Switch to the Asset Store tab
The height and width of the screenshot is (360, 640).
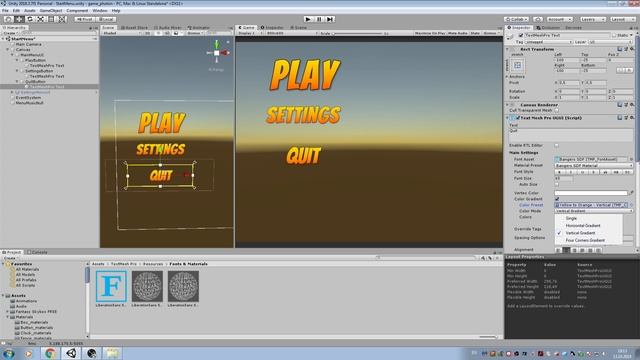click(135, 28)
